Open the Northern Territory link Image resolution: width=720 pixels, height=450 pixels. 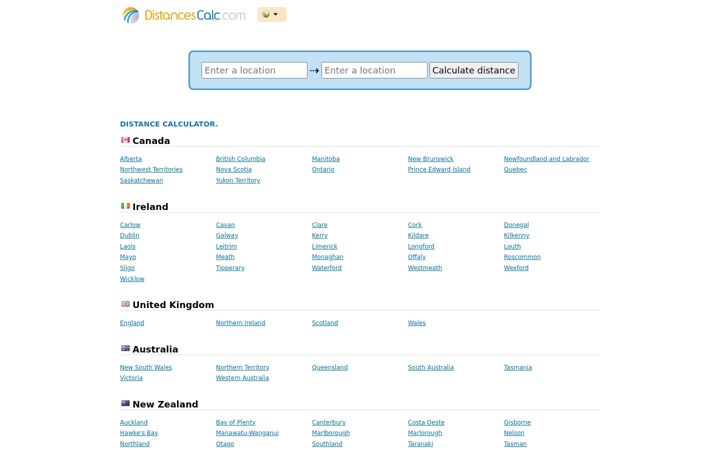(242, 368)
